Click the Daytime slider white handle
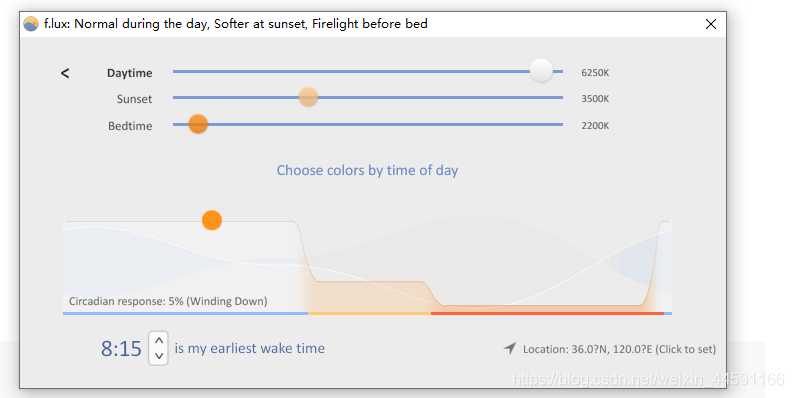This screenshot has width=794, height=398. 541,71
